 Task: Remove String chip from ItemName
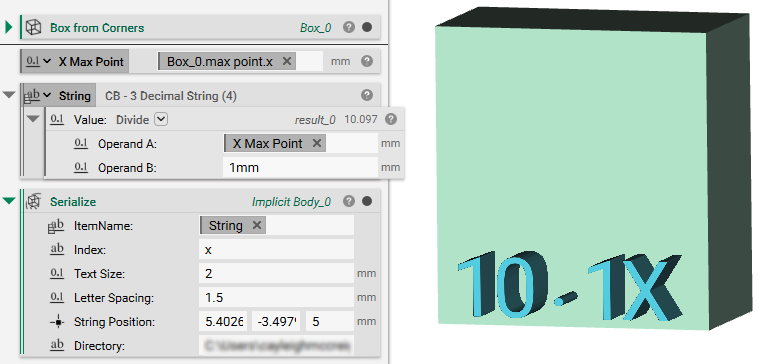[x=256, y=225]
